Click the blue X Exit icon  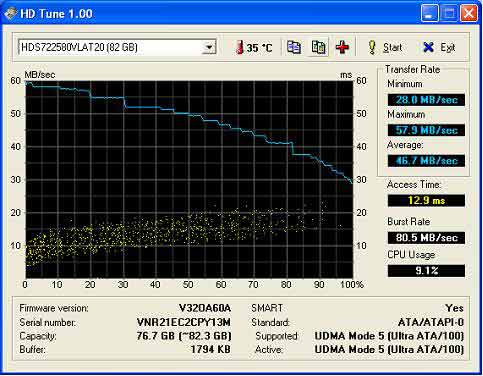coord(428,47)
